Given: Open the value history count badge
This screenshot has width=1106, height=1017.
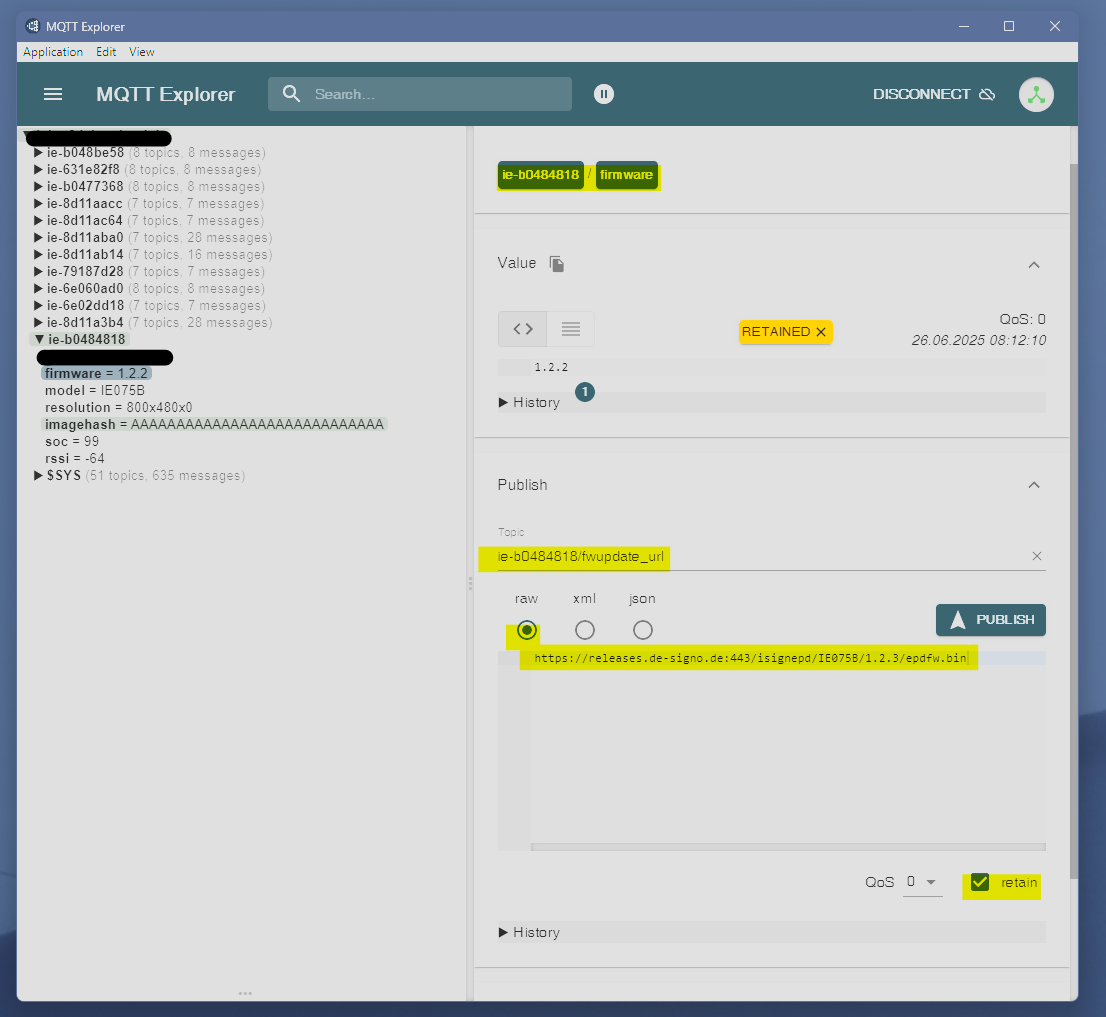Looking at the screenshot, I should (585, 392).
